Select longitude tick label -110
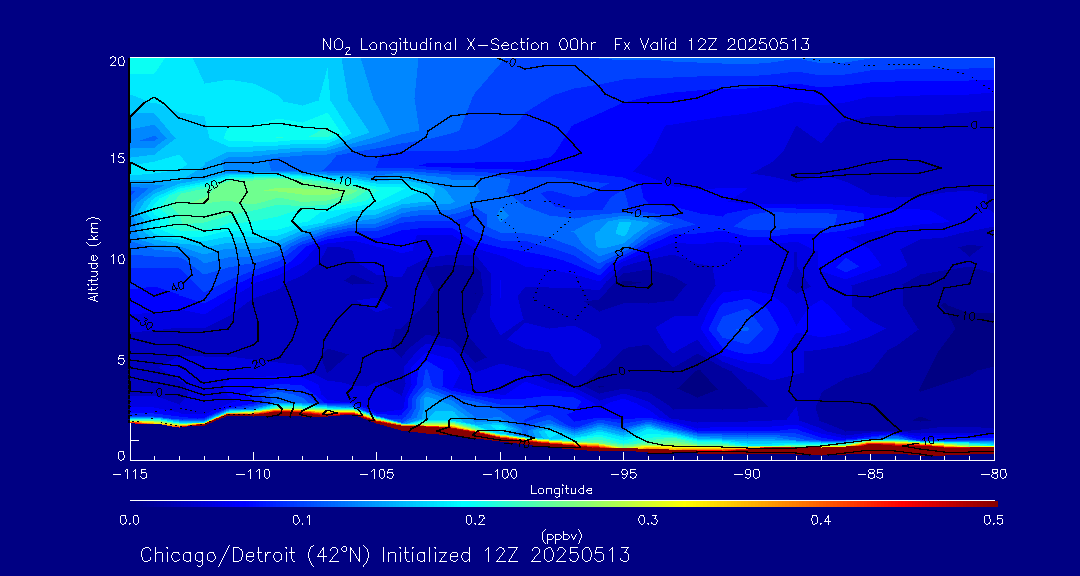Screen dimensions: 1080x576 253,474
